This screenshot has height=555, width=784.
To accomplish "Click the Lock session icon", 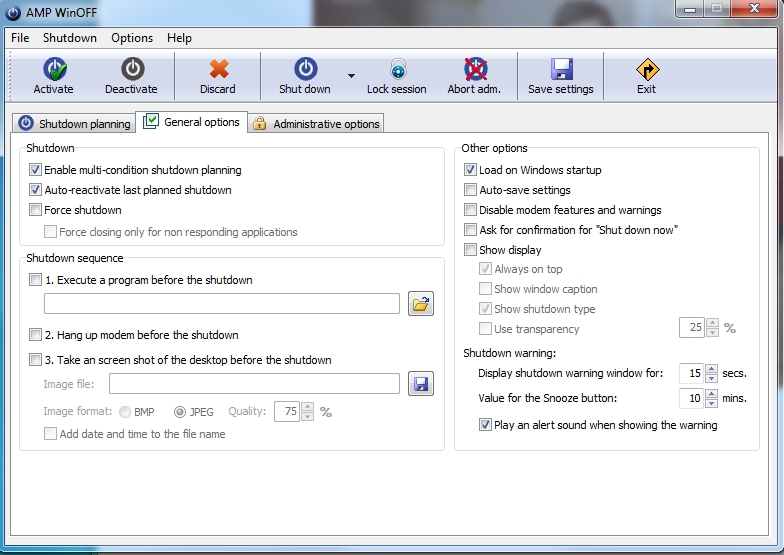I will click(x=398, y=69).
